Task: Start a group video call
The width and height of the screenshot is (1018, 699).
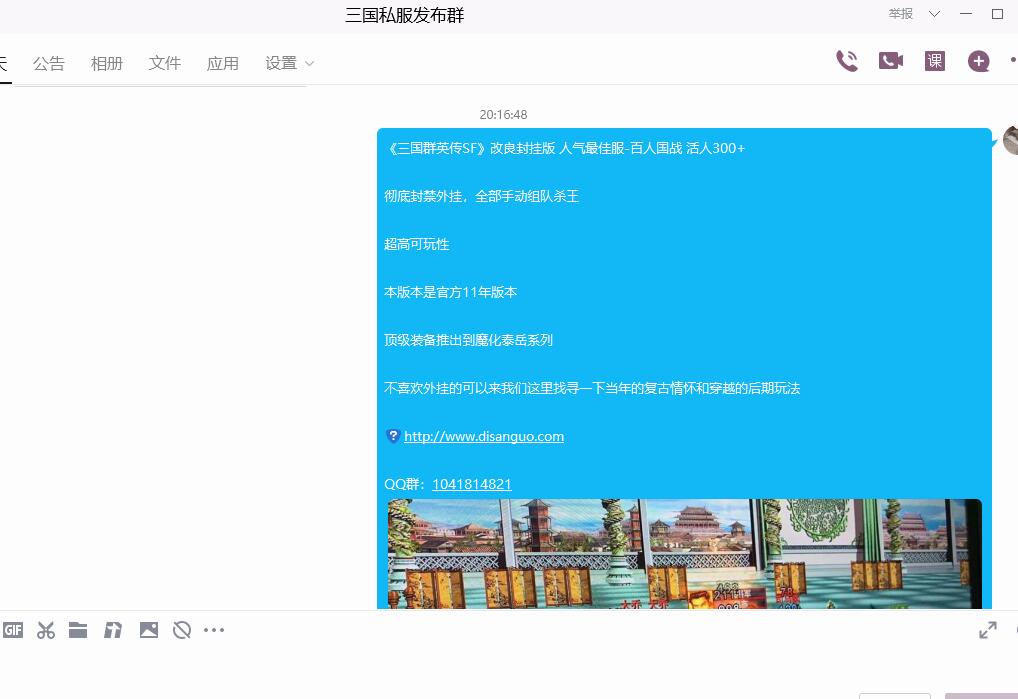Action: coord(891,61)
